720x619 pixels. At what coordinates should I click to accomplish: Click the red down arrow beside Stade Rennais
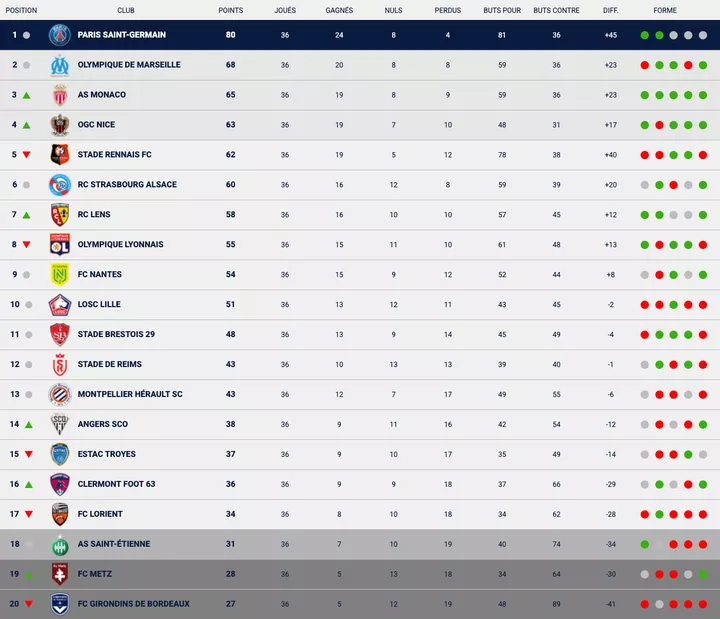coord(27,155)
